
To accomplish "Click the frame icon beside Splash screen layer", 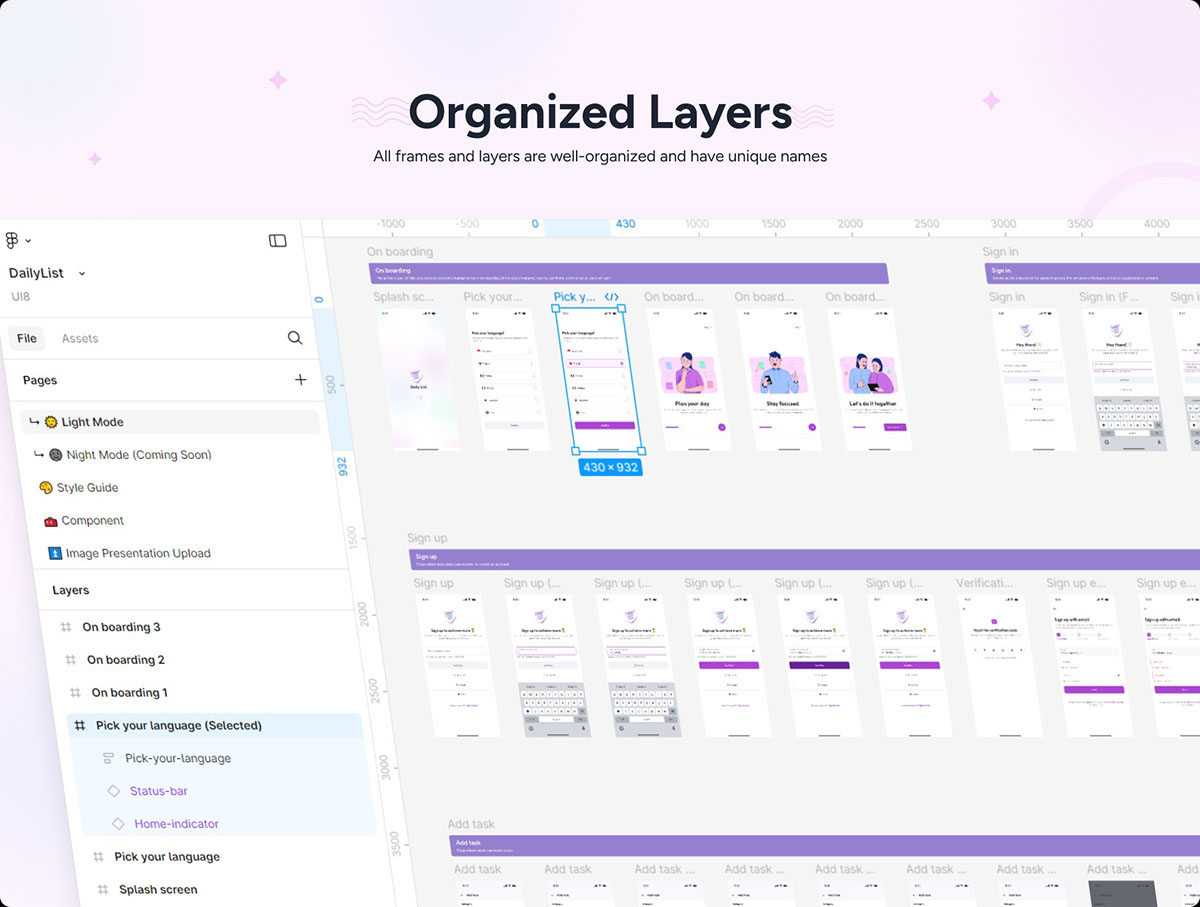I will 103,889.
